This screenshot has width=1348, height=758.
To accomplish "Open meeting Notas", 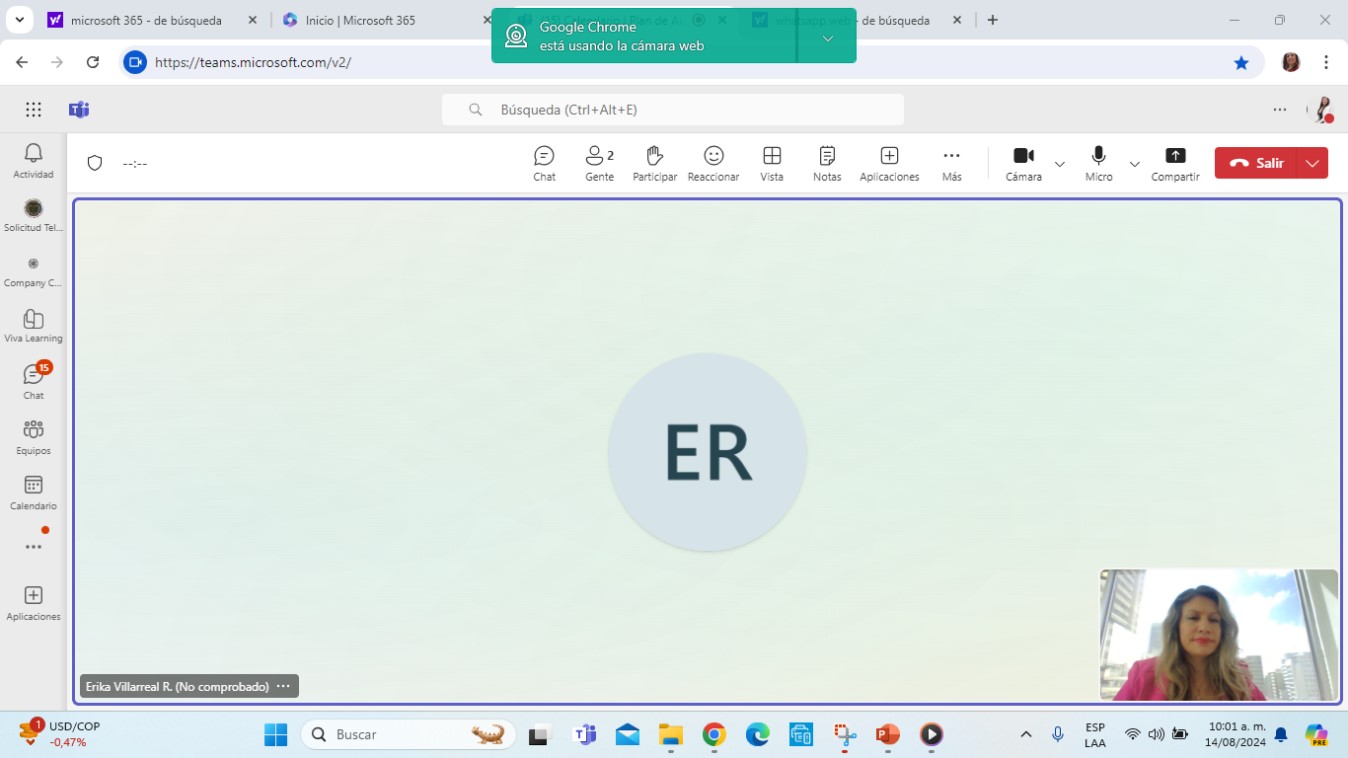I will click(x=827, y=163).
